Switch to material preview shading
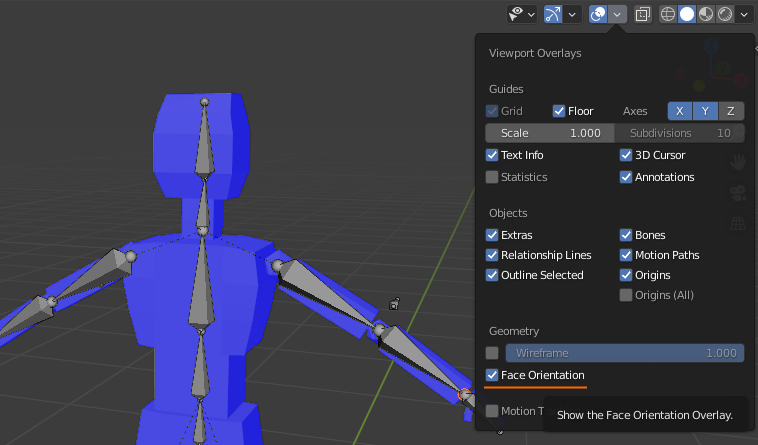Screen dimensions: 758x445 coord(705,14)
